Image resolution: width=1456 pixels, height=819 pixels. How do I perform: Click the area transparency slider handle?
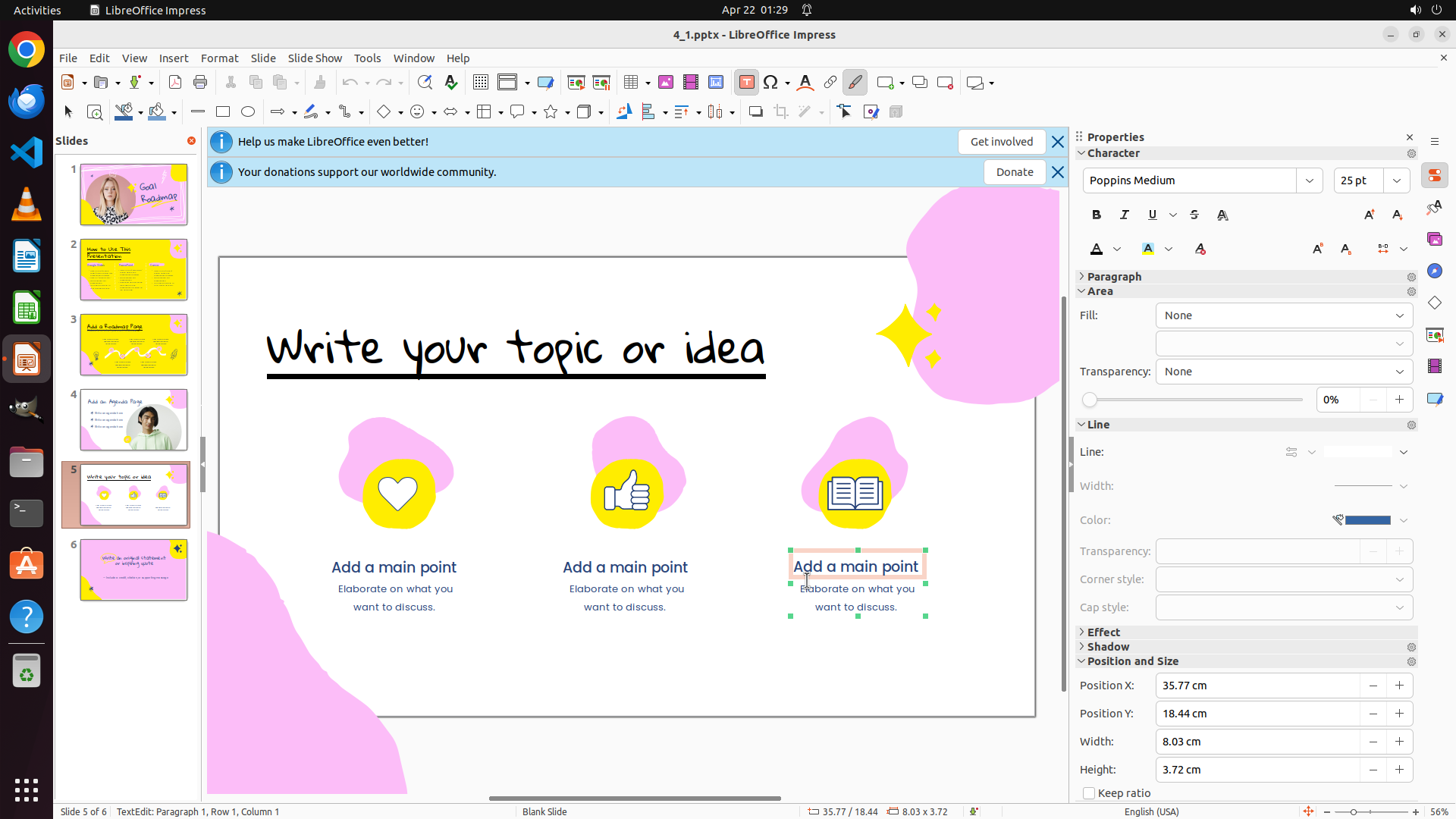[x=1090, y=400]
